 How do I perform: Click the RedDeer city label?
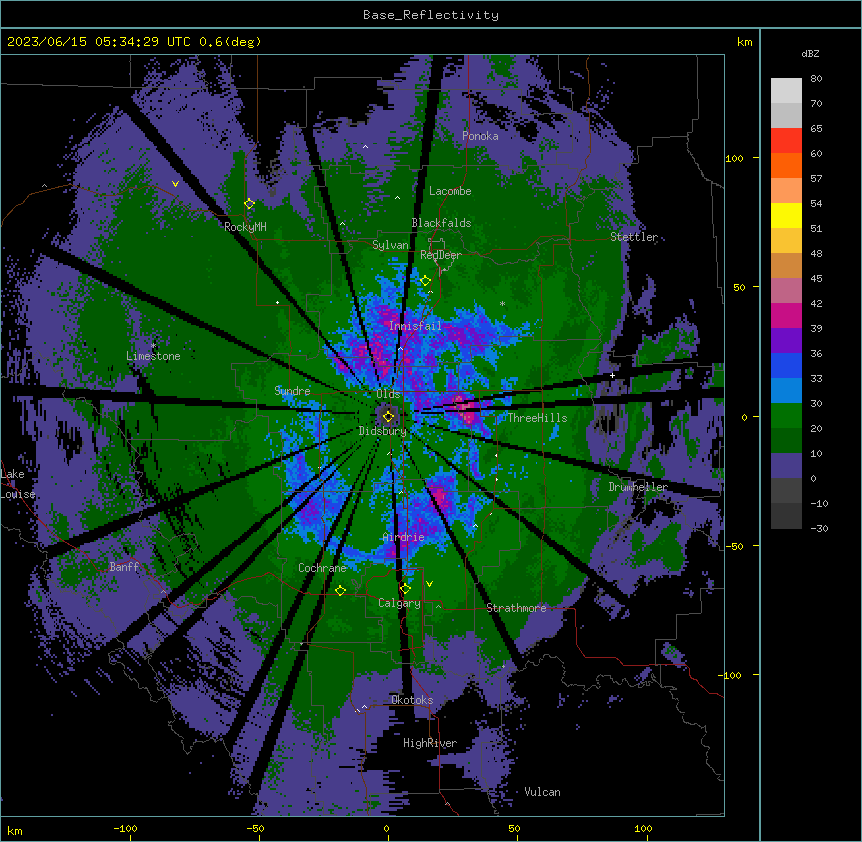click(x=441, y=255)
